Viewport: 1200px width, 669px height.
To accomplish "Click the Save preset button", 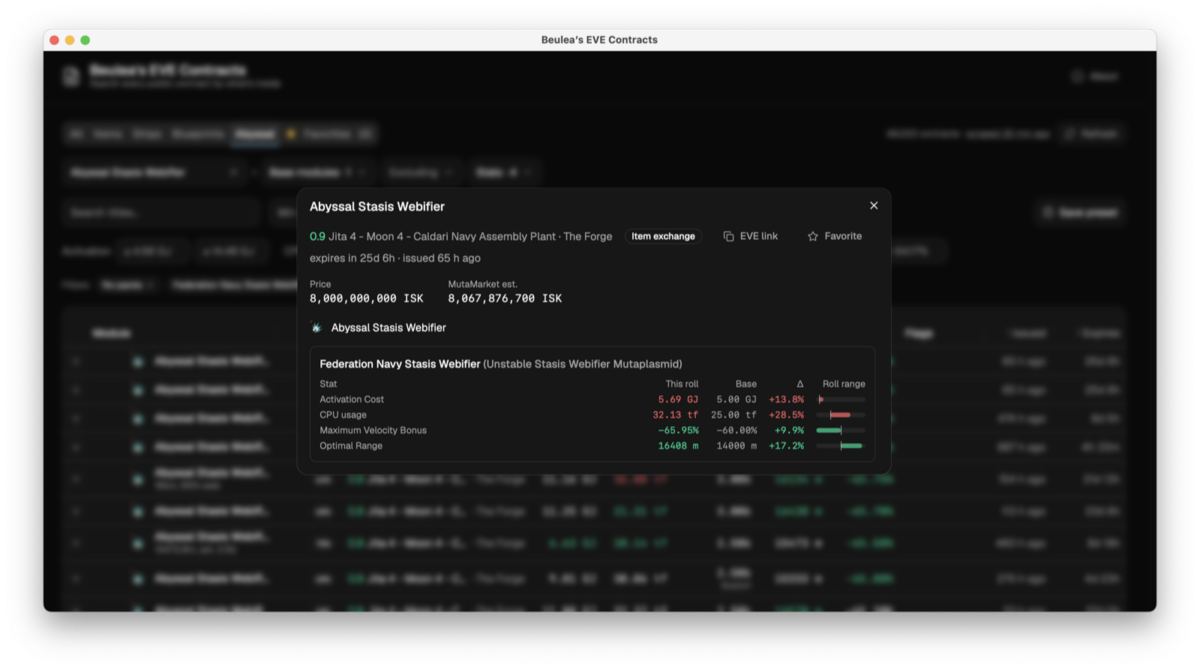I will (1080, 212).
